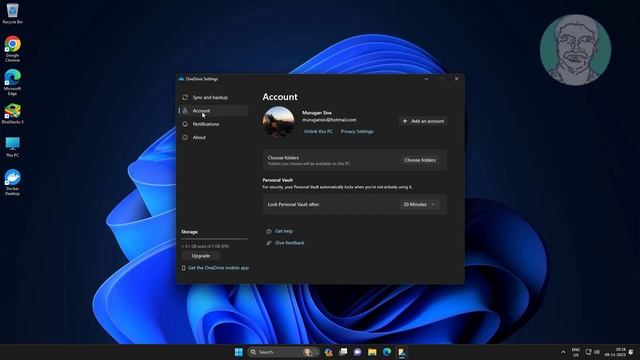Image resolution: width=640 pixels, height=360 pixels.
Task: Open the Windows Start menu
Action: [x=239, y=352]
